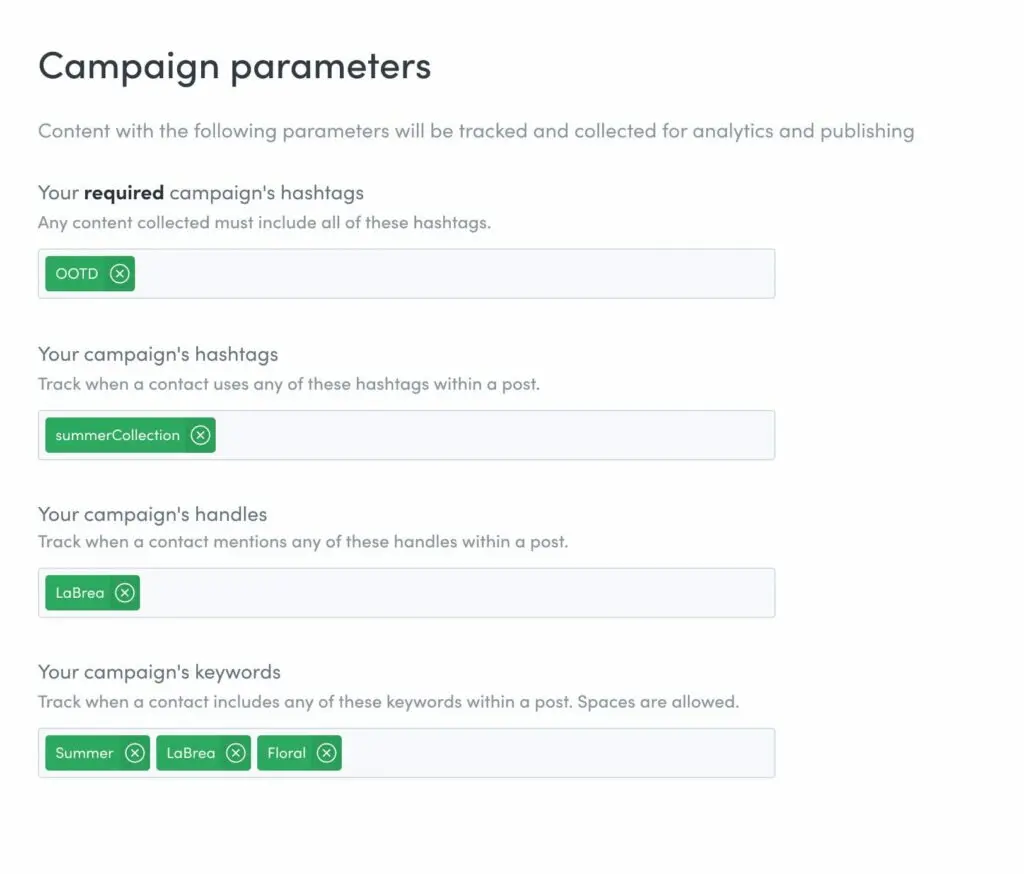Focus the campaign's handles input field
The image size is (1024, 874).
[450, 593]
